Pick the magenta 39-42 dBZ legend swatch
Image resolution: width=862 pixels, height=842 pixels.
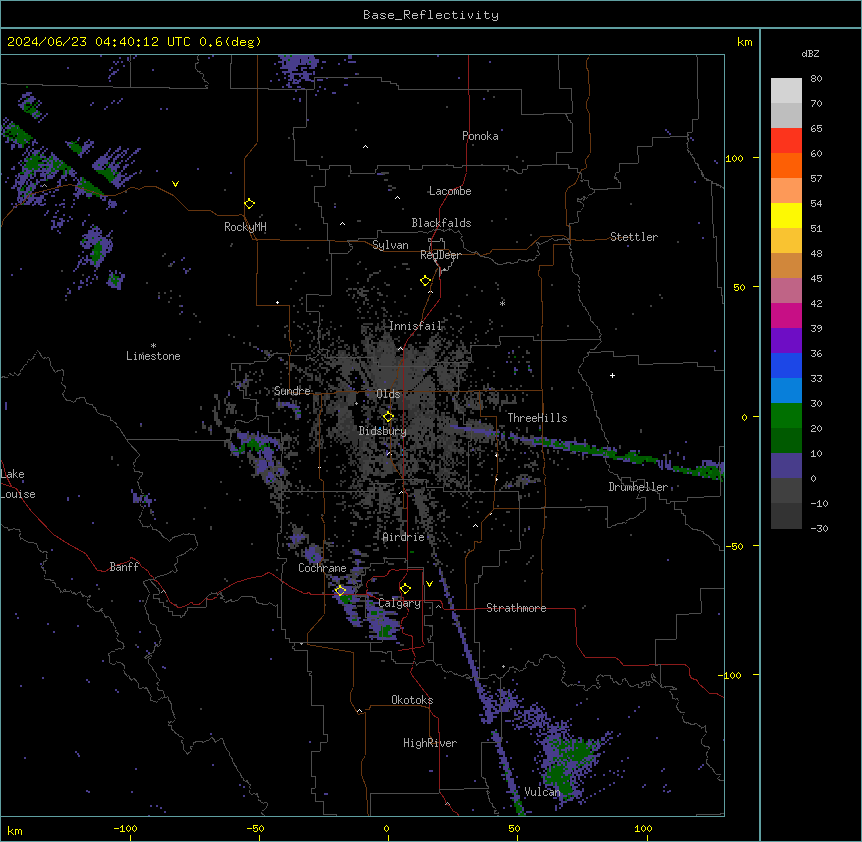(786, 315)
